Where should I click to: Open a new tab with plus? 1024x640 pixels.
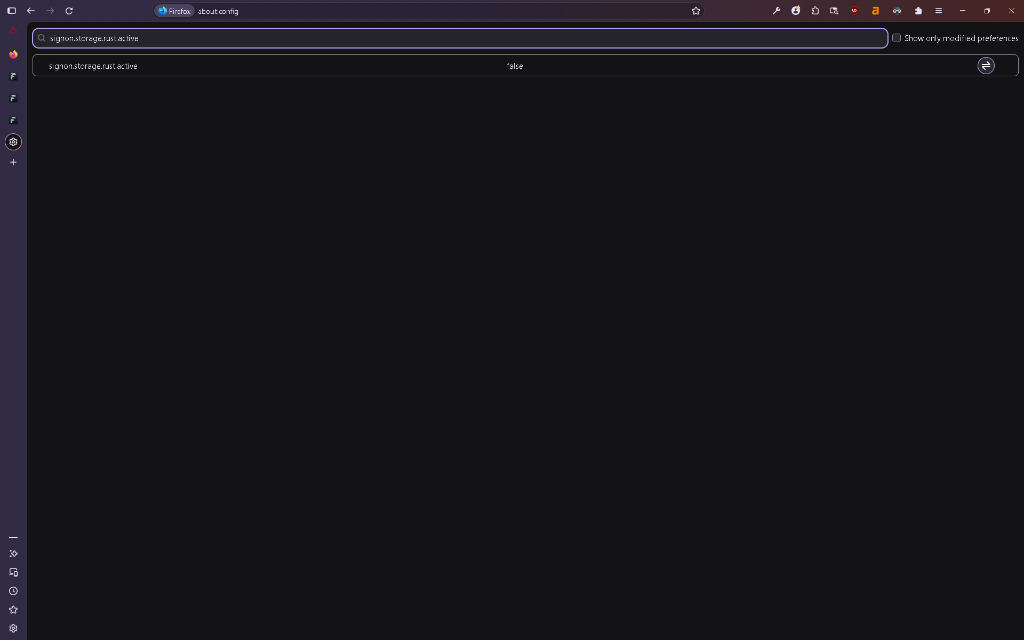point(13,162)
